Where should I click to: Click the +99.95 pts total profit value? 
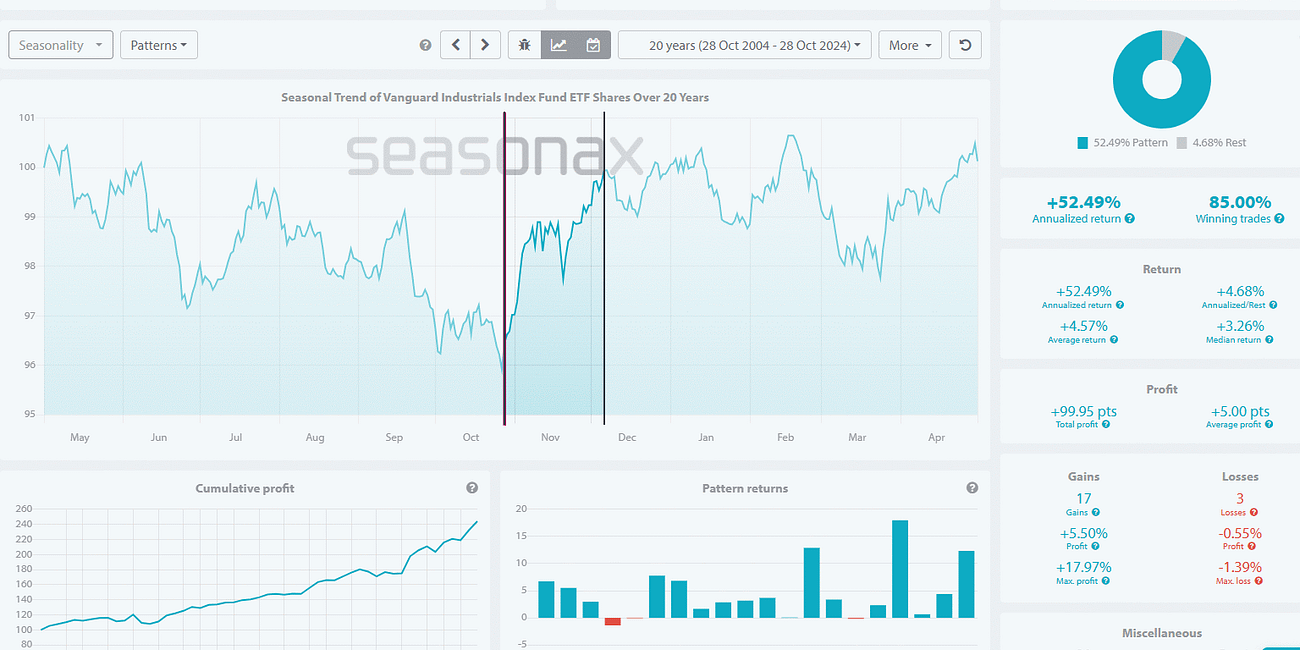coord(1083,411)
